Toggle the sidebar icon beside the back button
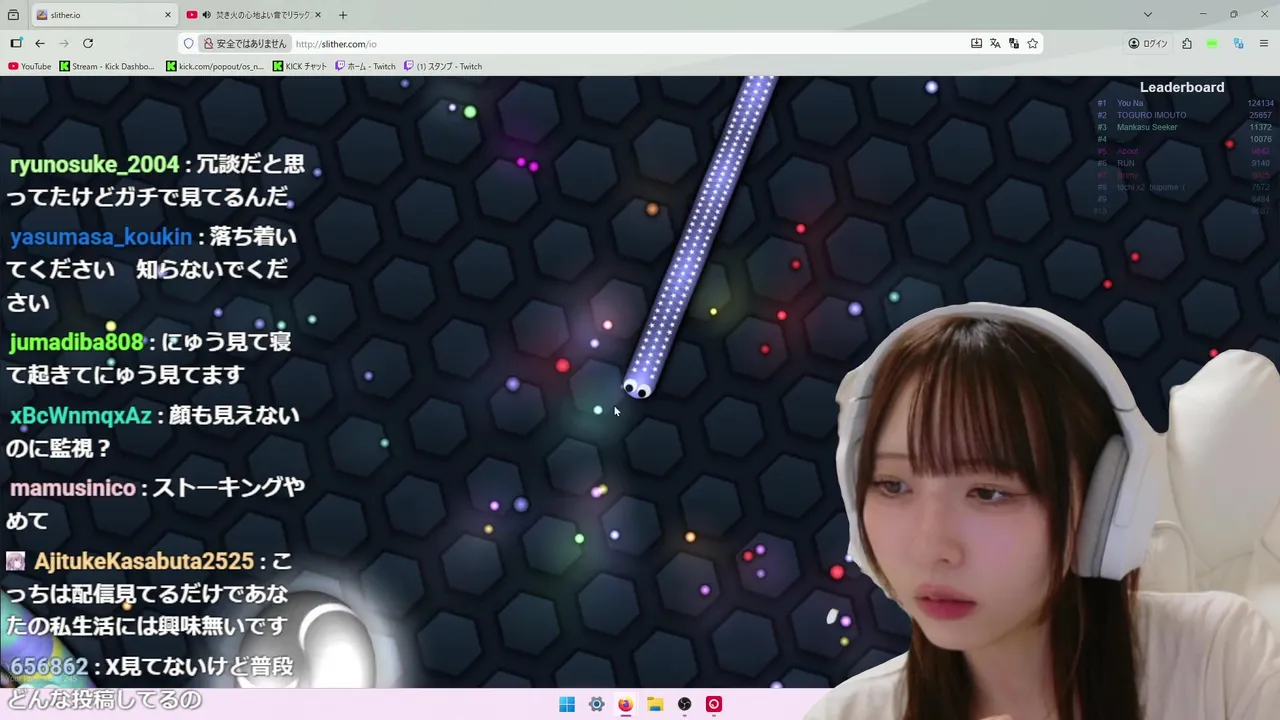1280x720 pixels. [16, 43]
